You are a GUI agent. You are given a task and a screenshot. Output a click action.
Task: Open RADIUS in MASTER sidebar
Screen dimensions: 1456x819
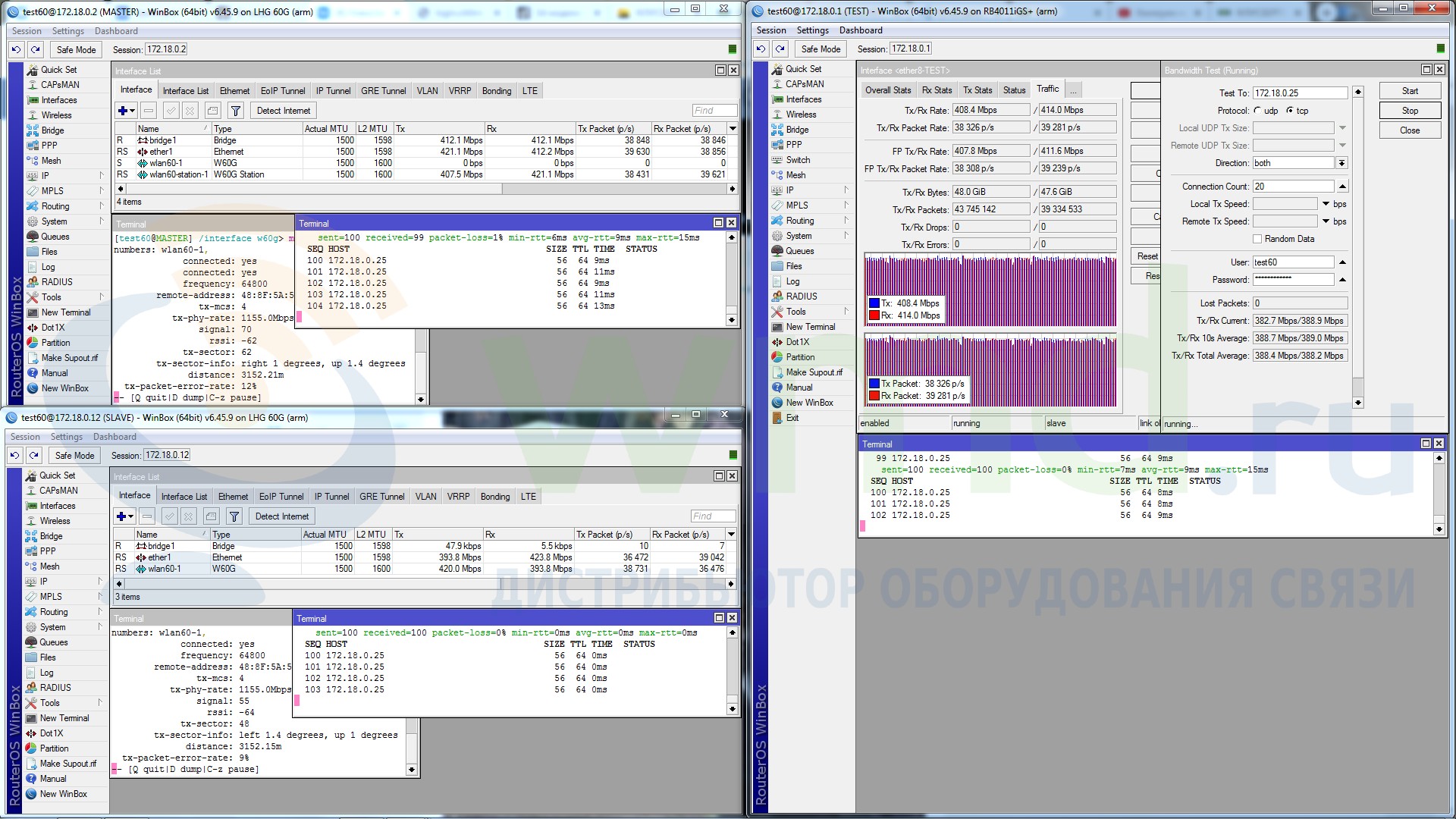(57, 282)
